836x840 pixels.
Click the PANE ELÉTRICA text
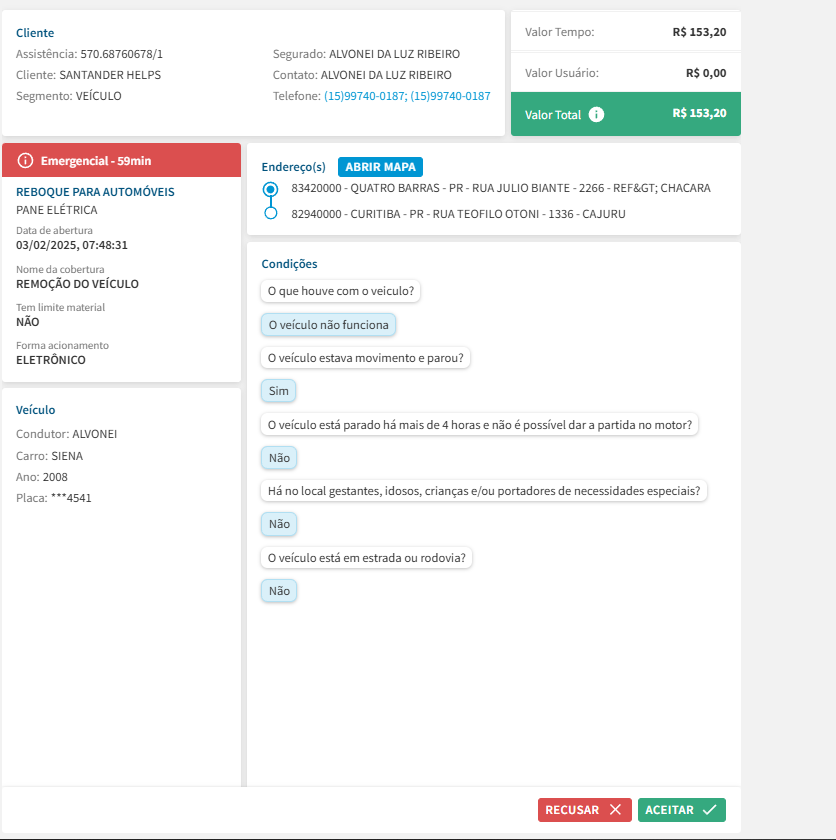57,210
